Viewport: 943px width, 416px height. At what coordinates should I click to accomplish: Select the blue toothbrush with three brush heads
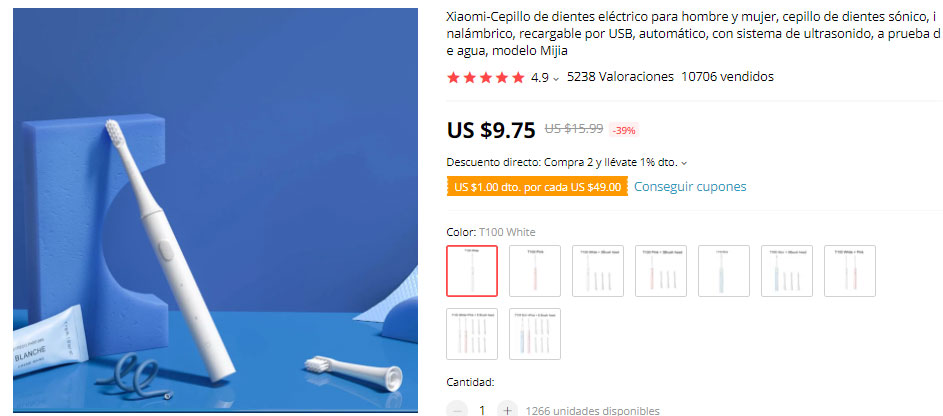click(787, 271)
